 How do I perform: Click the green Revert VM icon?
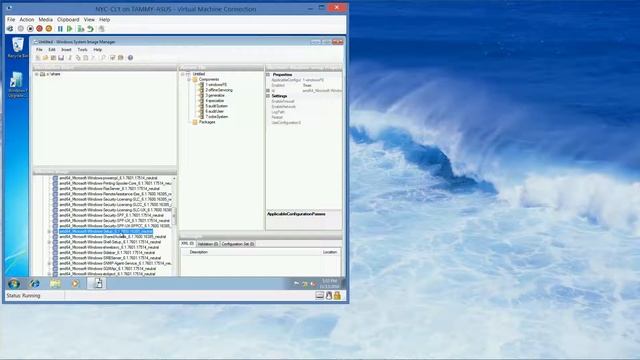click(x=90, y=29)
